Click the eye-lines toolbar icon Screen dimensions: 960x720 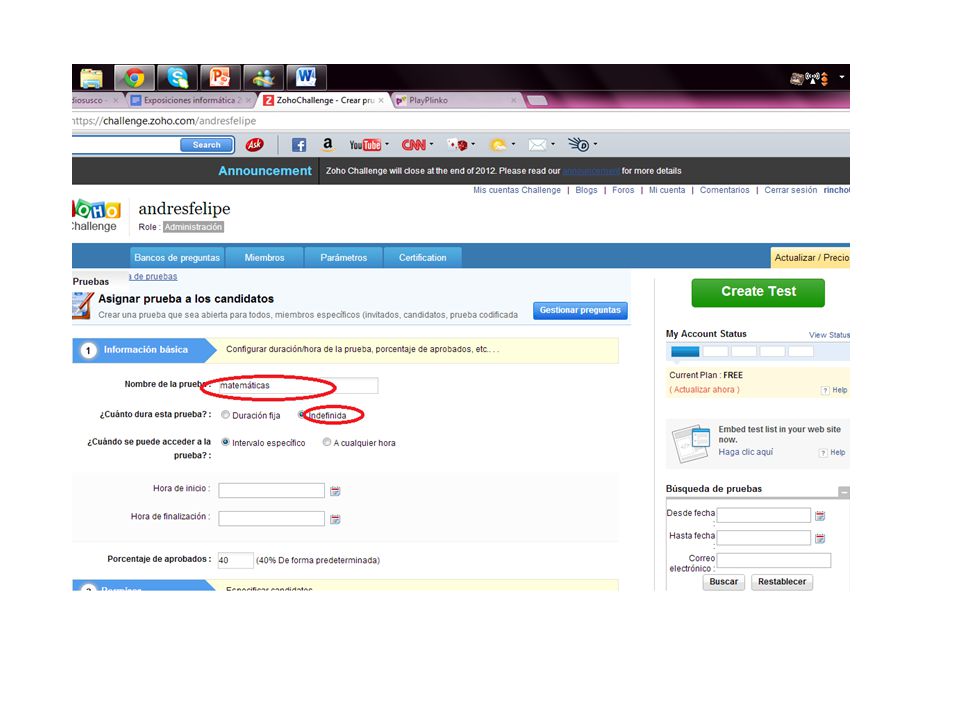[x=579, y=144]
